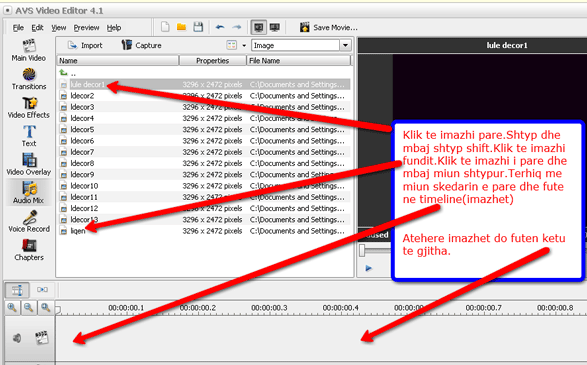Open the Transitions panel
The image size is (587, 365).
coord(29,79)
